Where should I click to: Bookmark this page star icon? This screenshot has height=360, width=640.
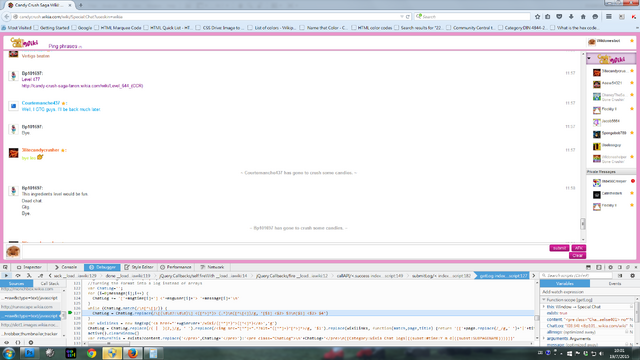[x=537, y=17]
